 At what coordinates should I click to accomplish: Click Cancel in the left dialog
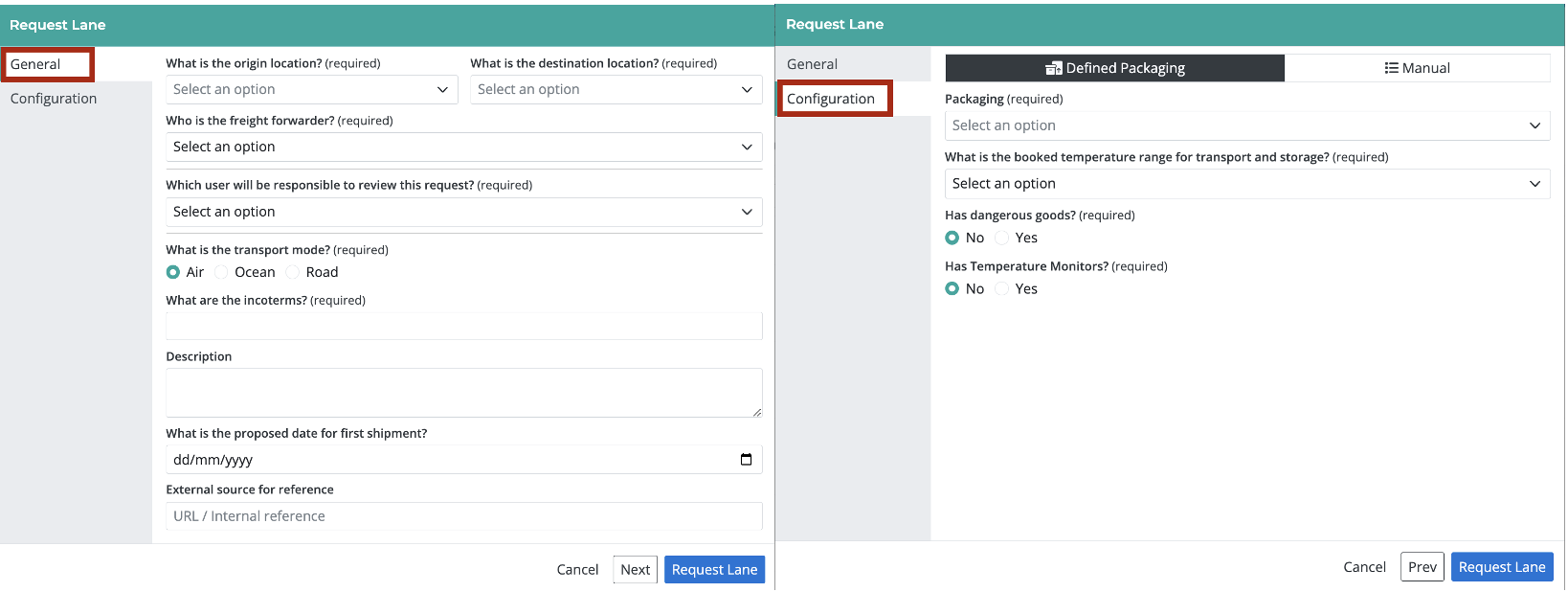pyautogui.click(x=577, y=569)
